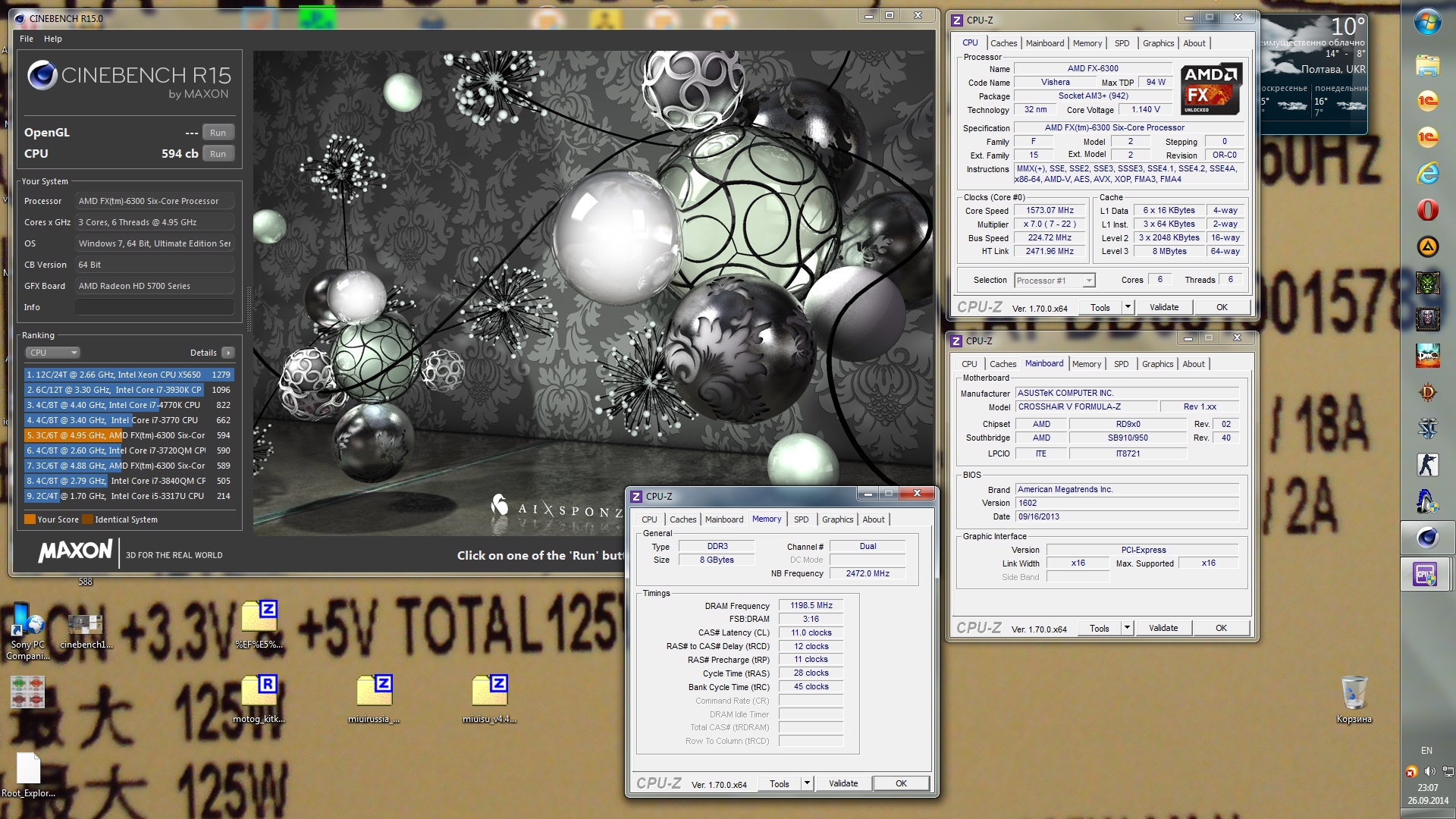Open Processor #1 selection dropdown
Viewport: 1456px width, 819px height.
(1055, 281)
